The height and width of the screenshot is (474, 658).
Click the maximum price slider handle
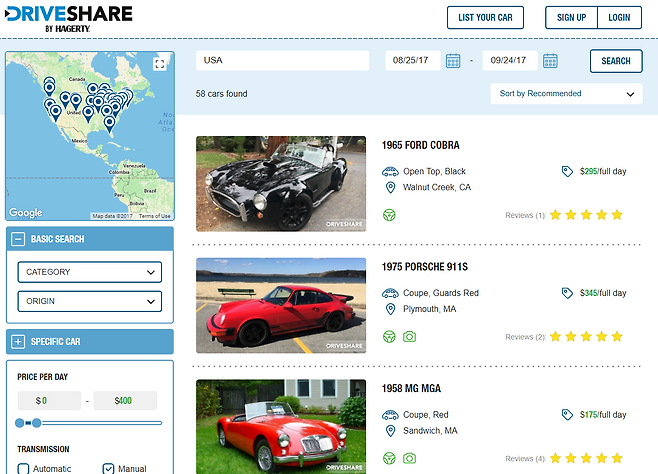(x=37, y=423)
